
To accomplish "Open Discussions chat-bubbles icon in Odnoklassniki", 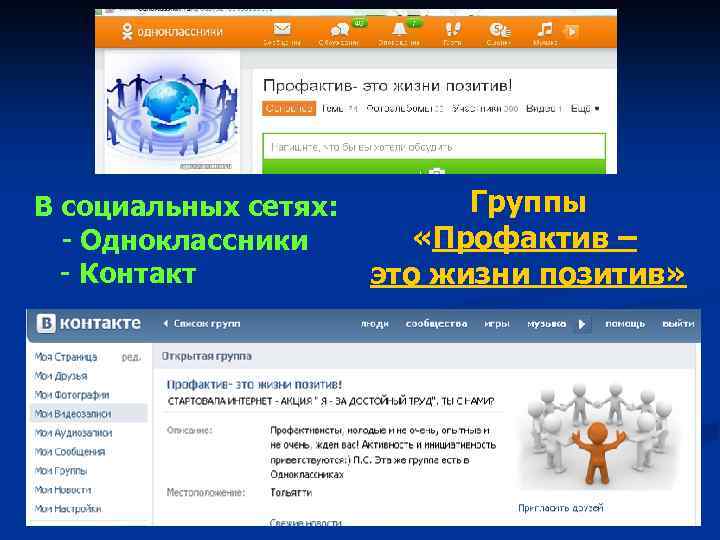I will (x=339, y=30).
